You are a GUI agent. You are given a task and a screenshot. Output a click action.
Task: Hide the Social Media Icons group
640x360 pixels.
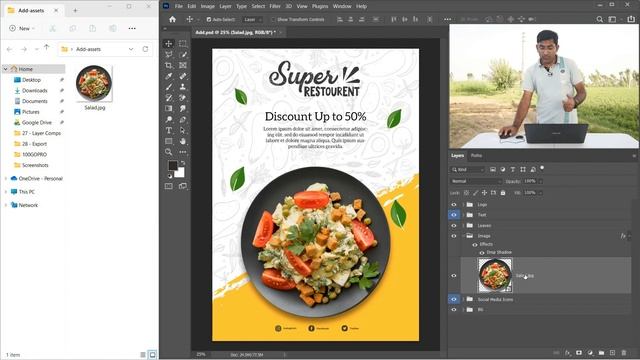pos(454,299)
